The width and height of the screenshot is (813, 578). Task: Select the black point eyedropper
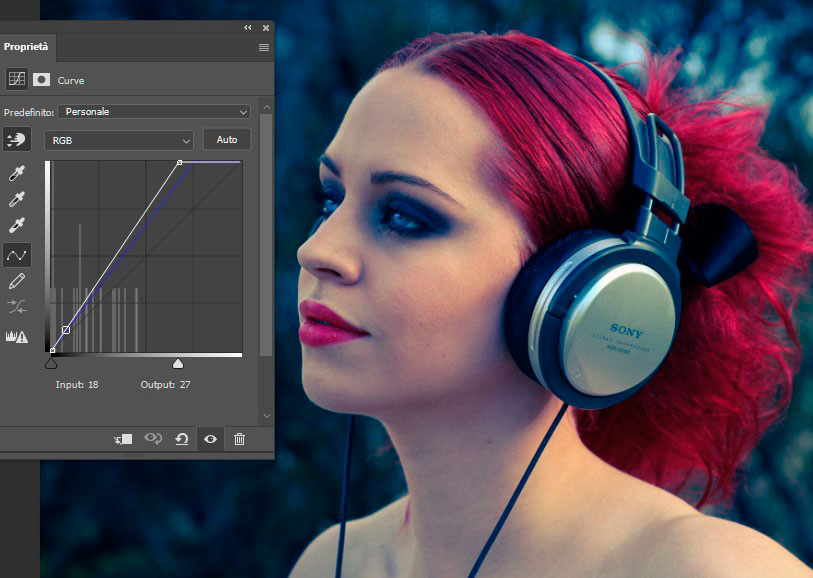pyautogui.click(x=17, y=173)
